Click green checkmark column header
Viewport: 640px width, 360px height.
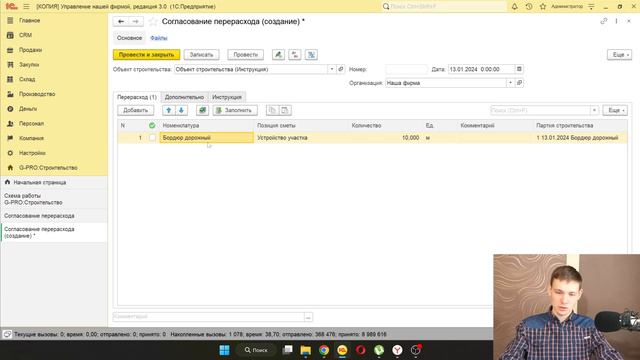coord(152,125)
